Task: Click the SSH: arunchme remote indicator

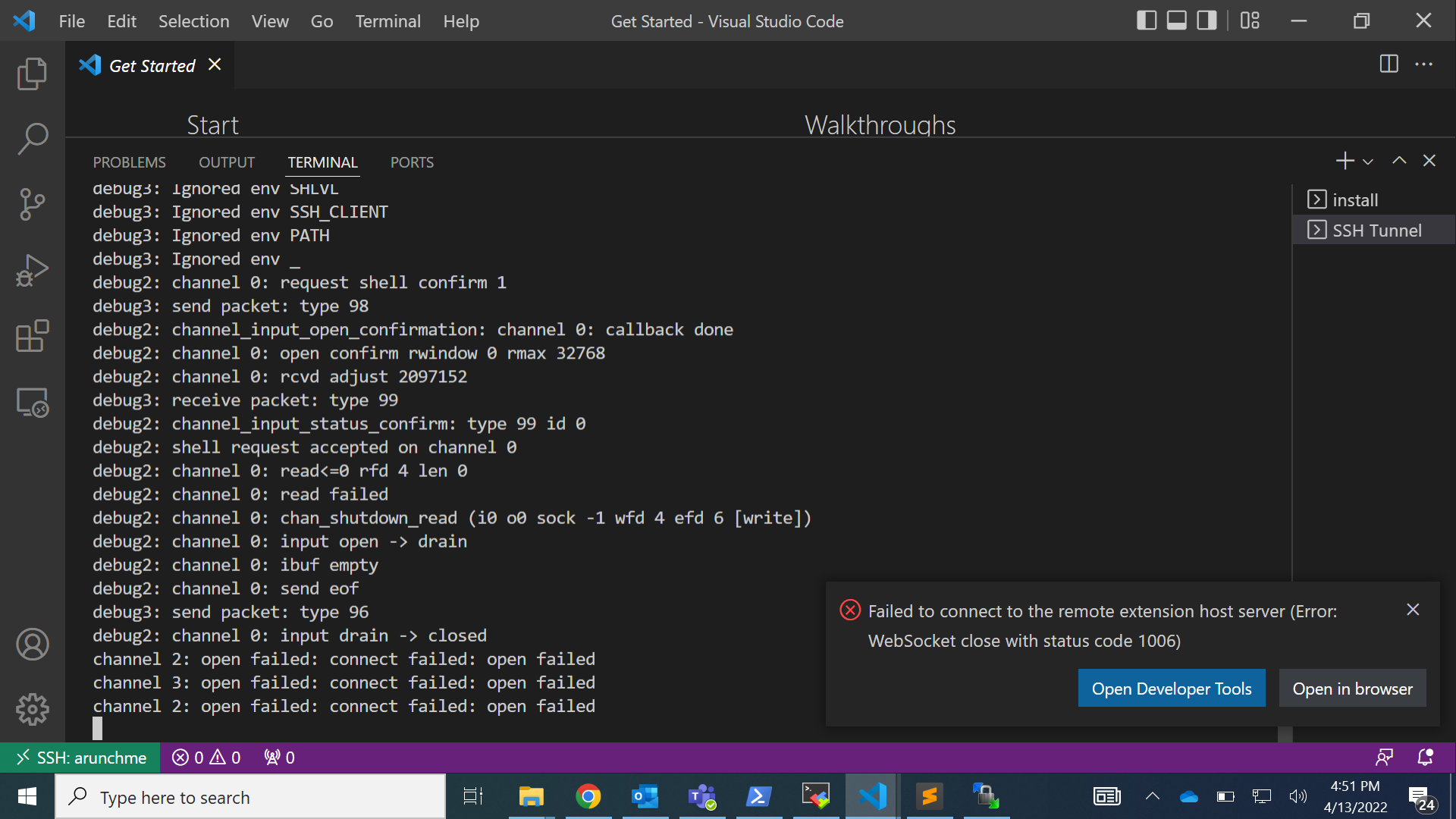Action: pyautogui.click(x=80, y=757)
